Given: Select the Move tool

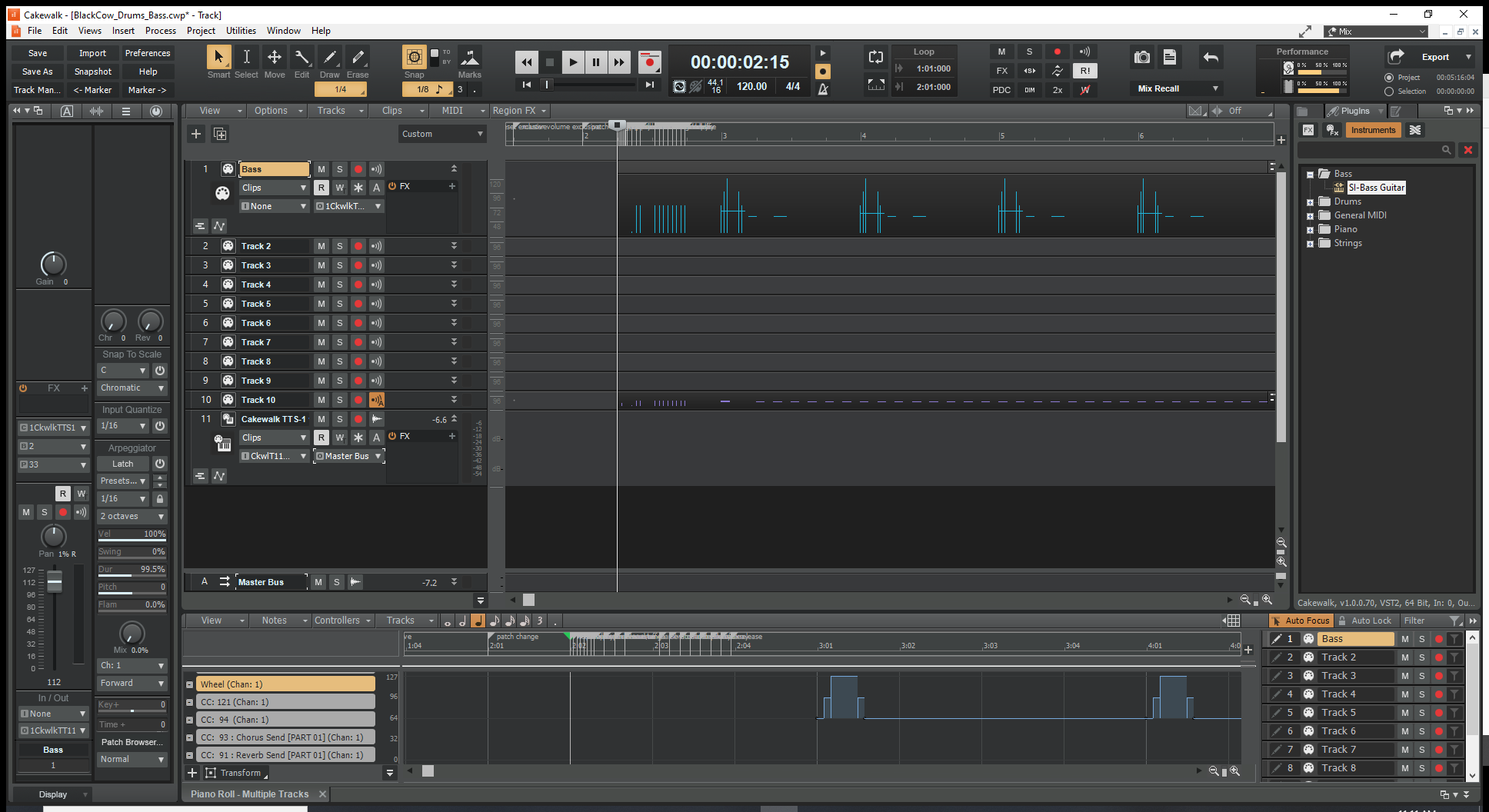Looking at the screenshot, I should click(x=274, y=57).
